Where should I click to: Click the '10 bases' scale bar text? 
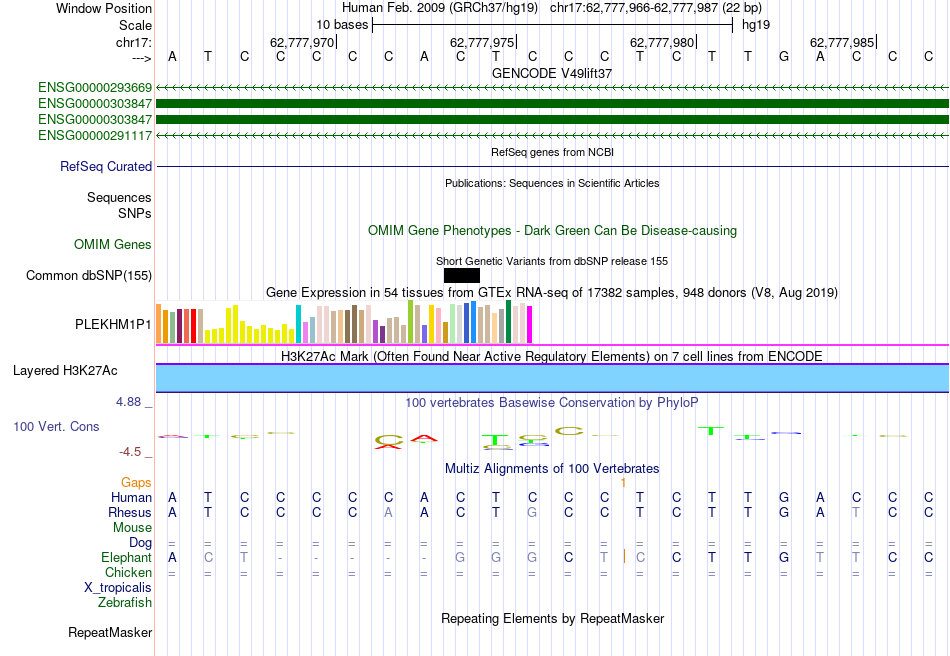pyautogui.click(x=342, y=25)
